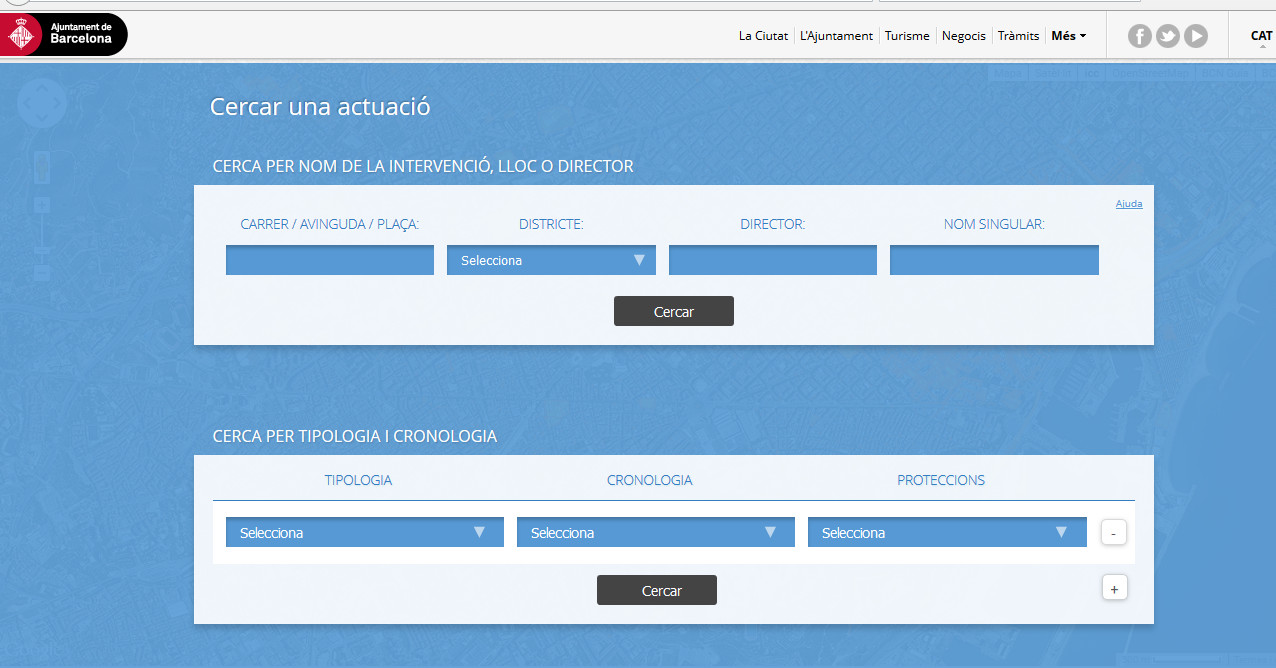Open the CAT language selector
1276x668 pixels.
pos(1261,36)
